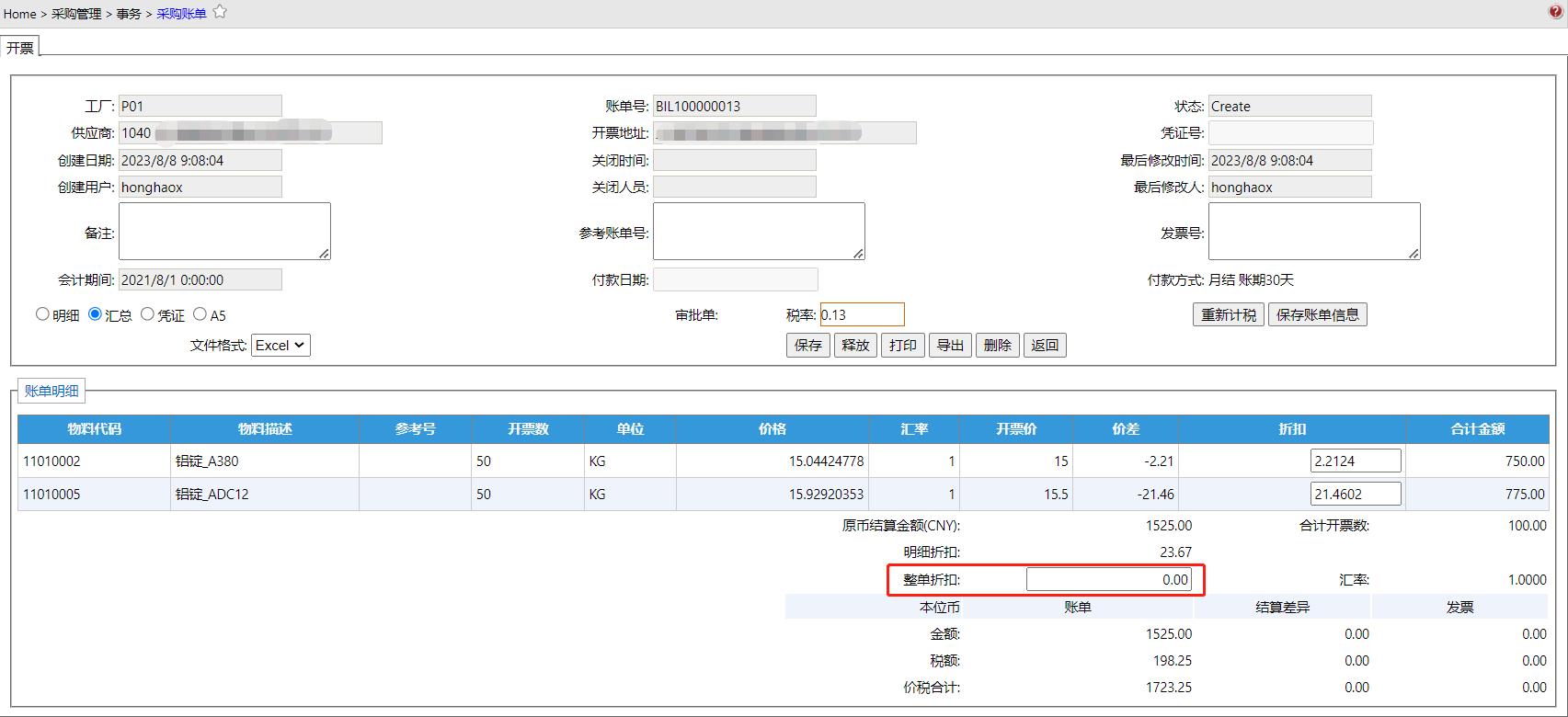This screenshot has width=1568, height=717.
Task: Click the 汇率 value 1.0000
Action: coord(1528,580)
